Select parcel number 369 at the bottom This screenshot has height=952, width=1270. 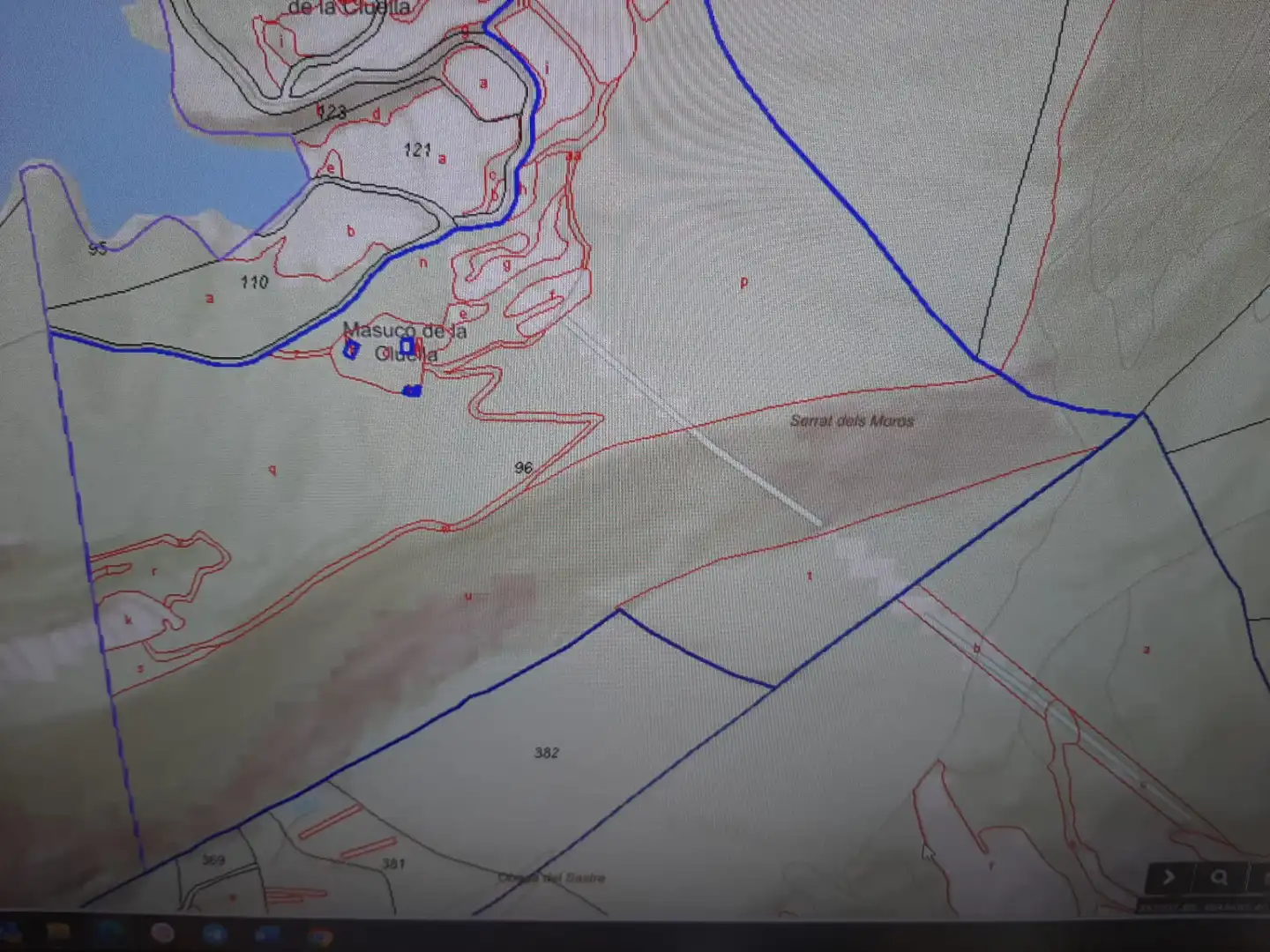click(213, 859)
